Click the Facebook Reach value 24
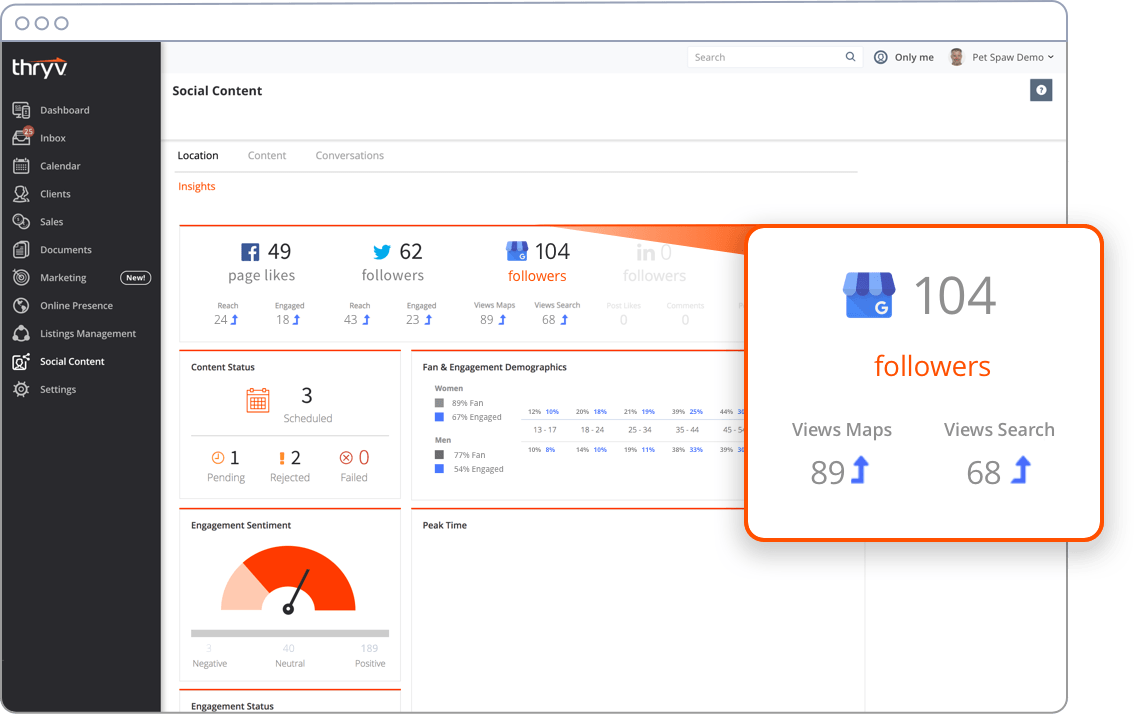The height and width of the screenshot is (714, 1134). click(221, 320)
